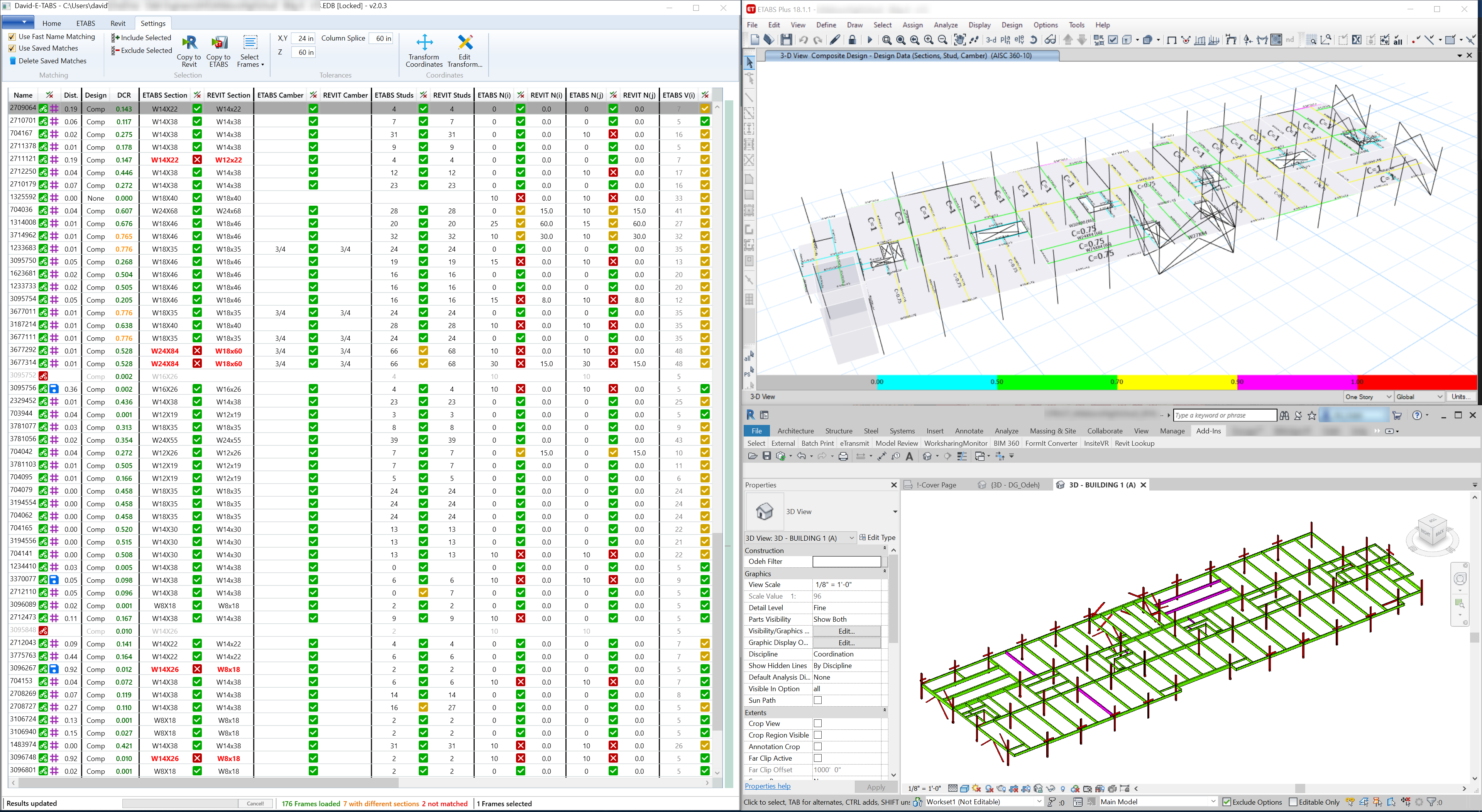The image size is (1482, 812).
Task: Click ETABS zoom out minus icon
Action: point(942,40)
